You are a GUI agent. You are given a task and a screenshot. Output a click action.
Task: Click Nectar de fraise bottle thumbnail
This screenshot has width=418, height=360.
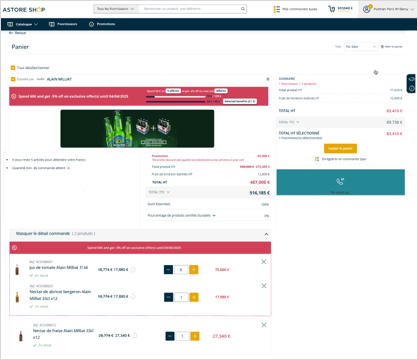(21, 336)
